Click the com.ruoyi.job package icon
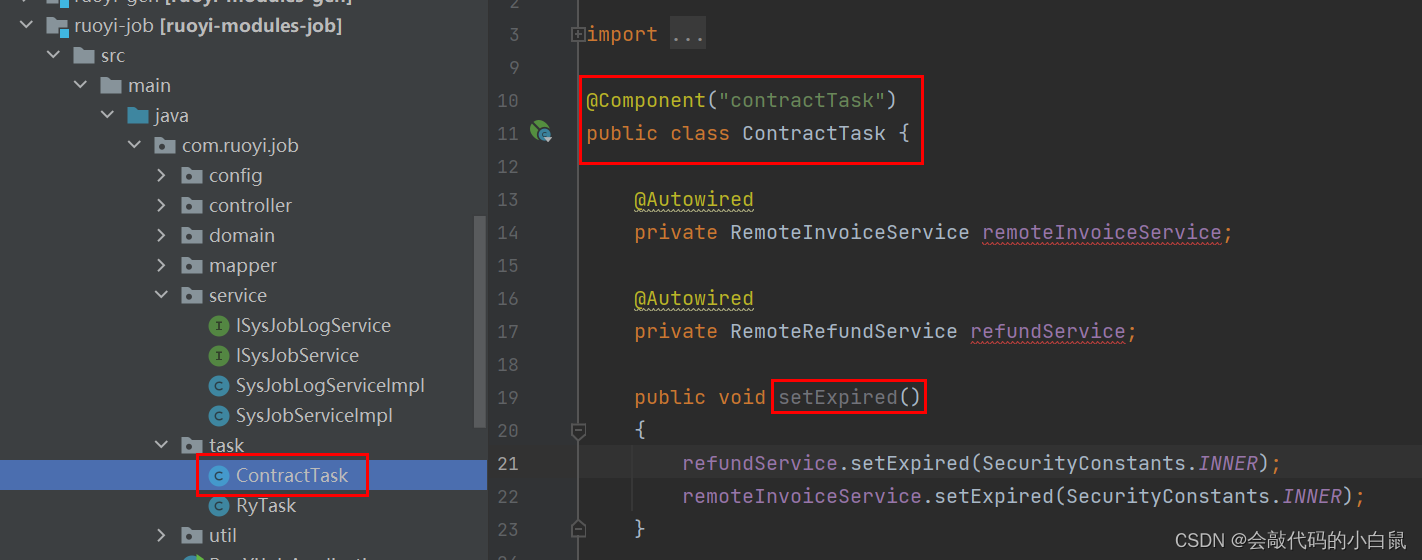This screenshot has height=560, width=1422. click(x=165, y=146)
